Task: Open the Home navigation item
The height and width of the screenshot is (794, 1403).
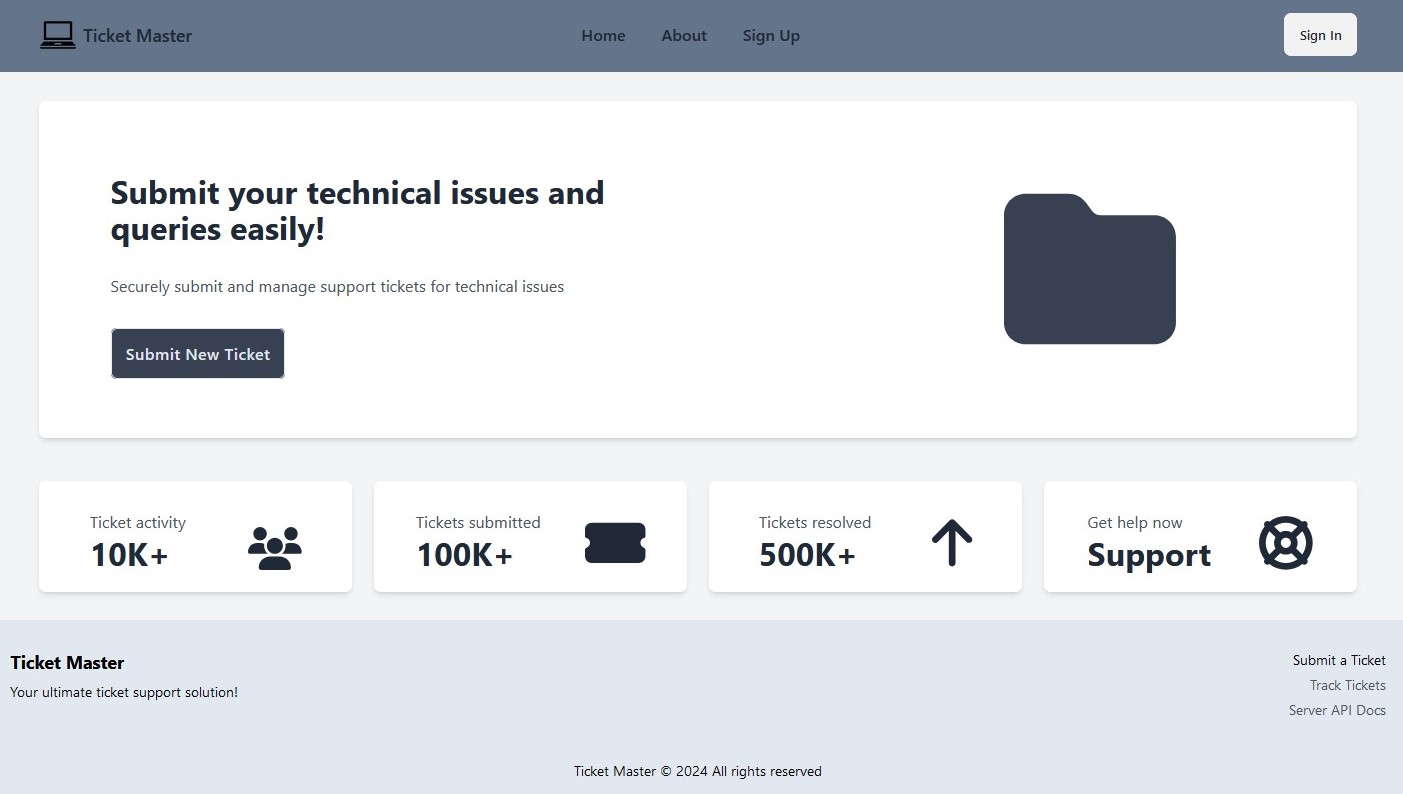Action: tap(603, 36)
